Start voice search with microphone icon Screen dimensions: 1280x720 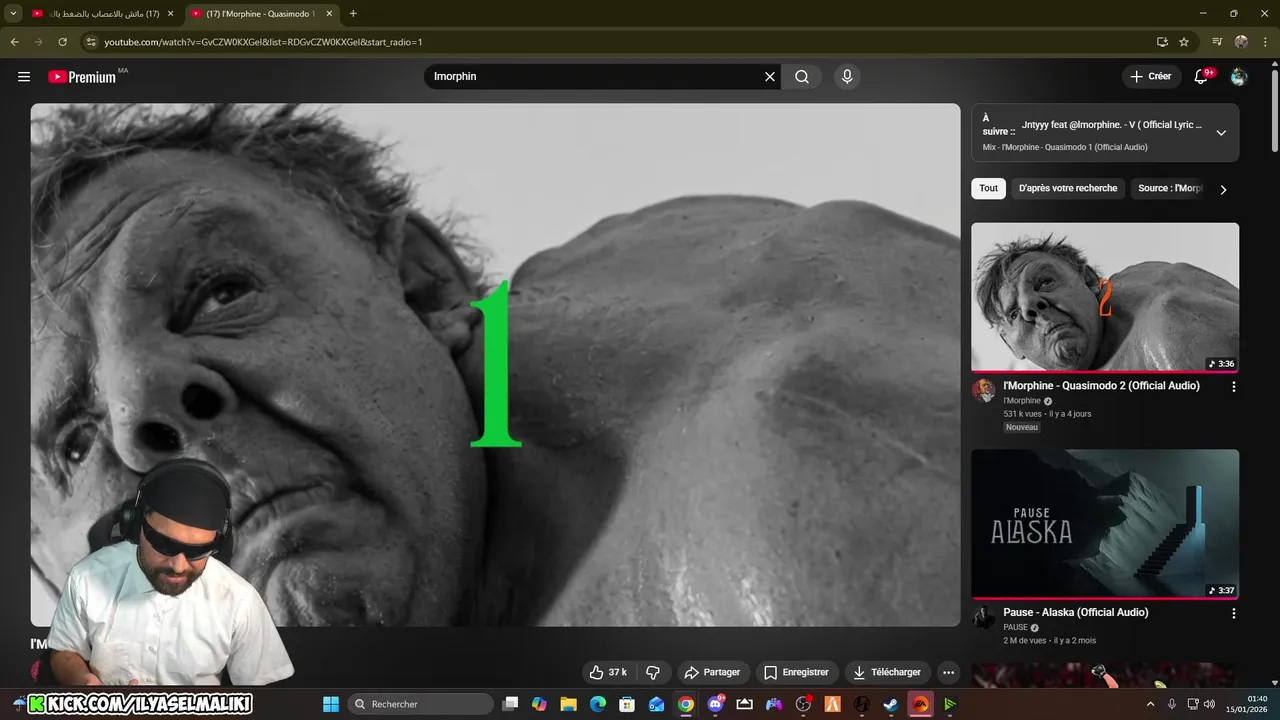847,77
